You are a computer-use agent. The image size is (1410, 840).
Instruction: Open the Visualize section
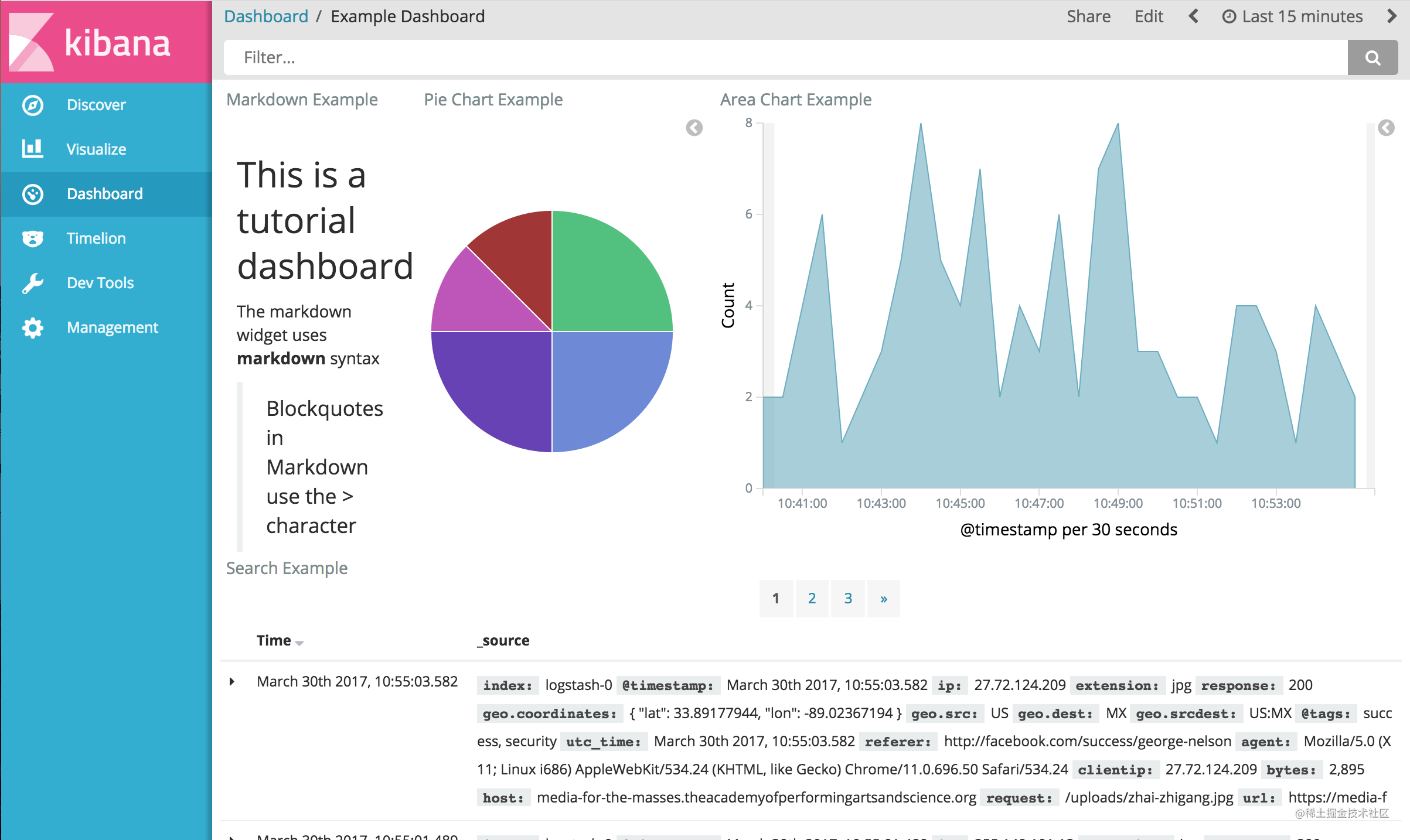97,148
